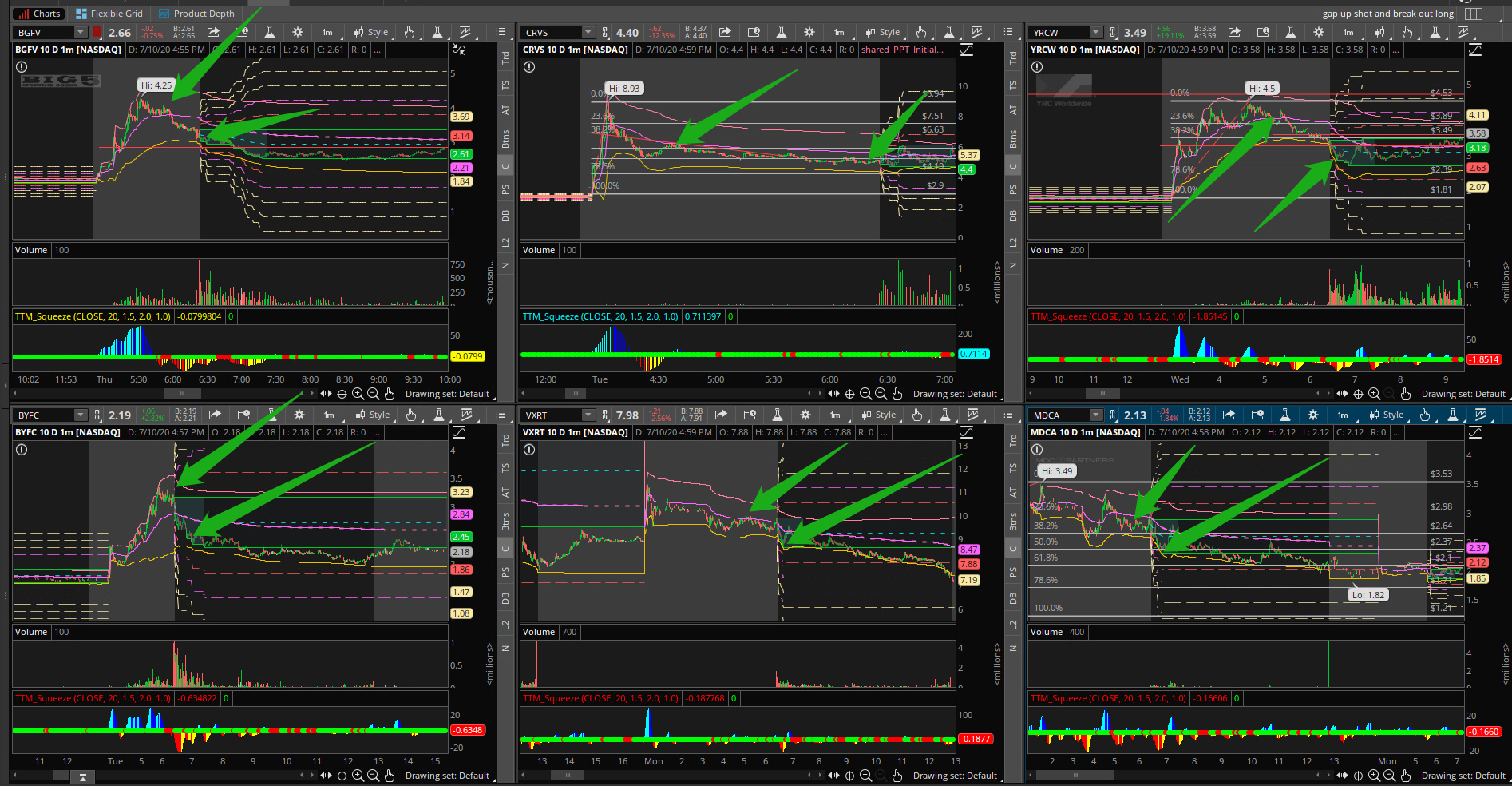
Task: Open chart settings gear in BGFV toolbar
Action: (298, 32)
